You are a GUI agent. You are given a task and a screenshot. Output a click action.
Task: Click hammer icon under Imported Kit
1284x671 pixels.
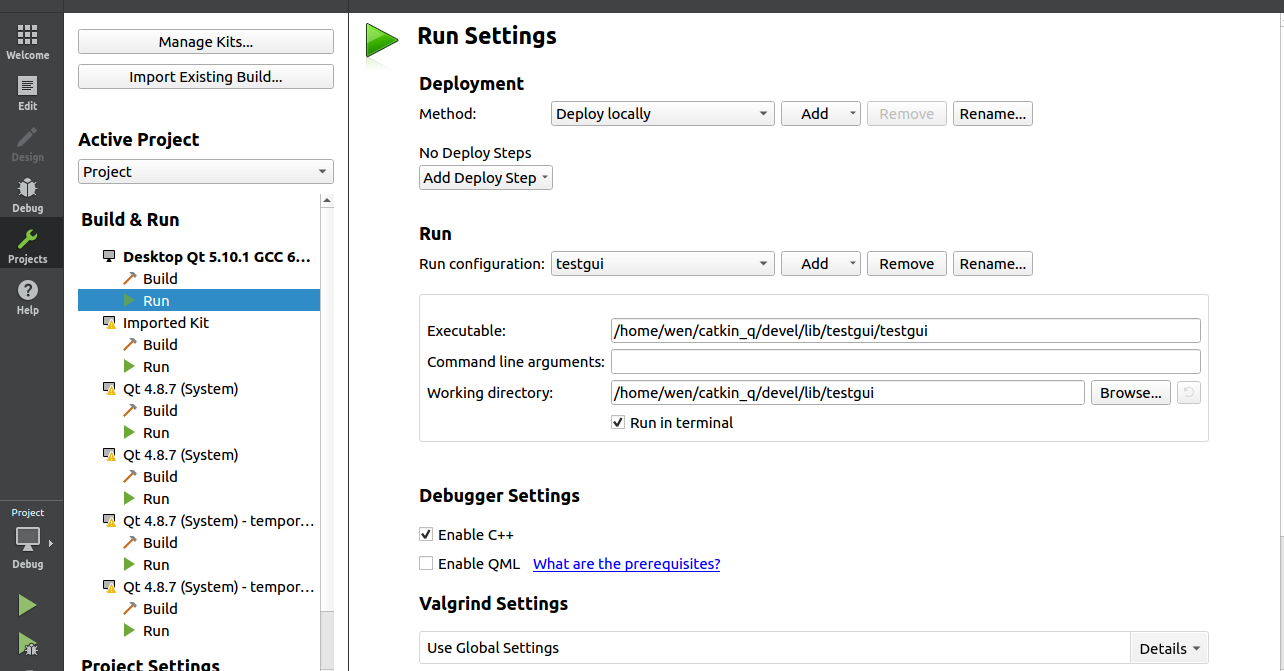tap(130, 345)
